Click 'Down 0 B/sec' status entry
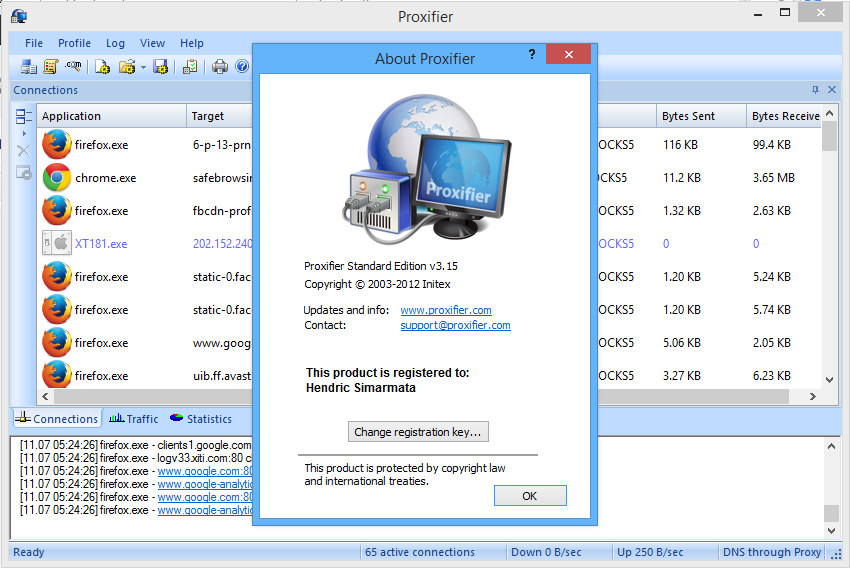850x568 pixels. (x=546, y=552)
